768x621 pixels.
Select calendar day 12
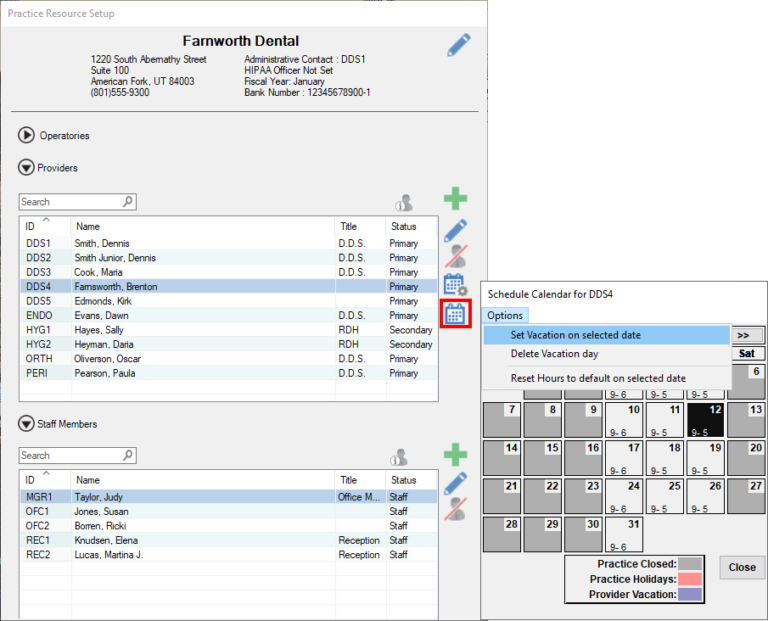click(705, 420)
